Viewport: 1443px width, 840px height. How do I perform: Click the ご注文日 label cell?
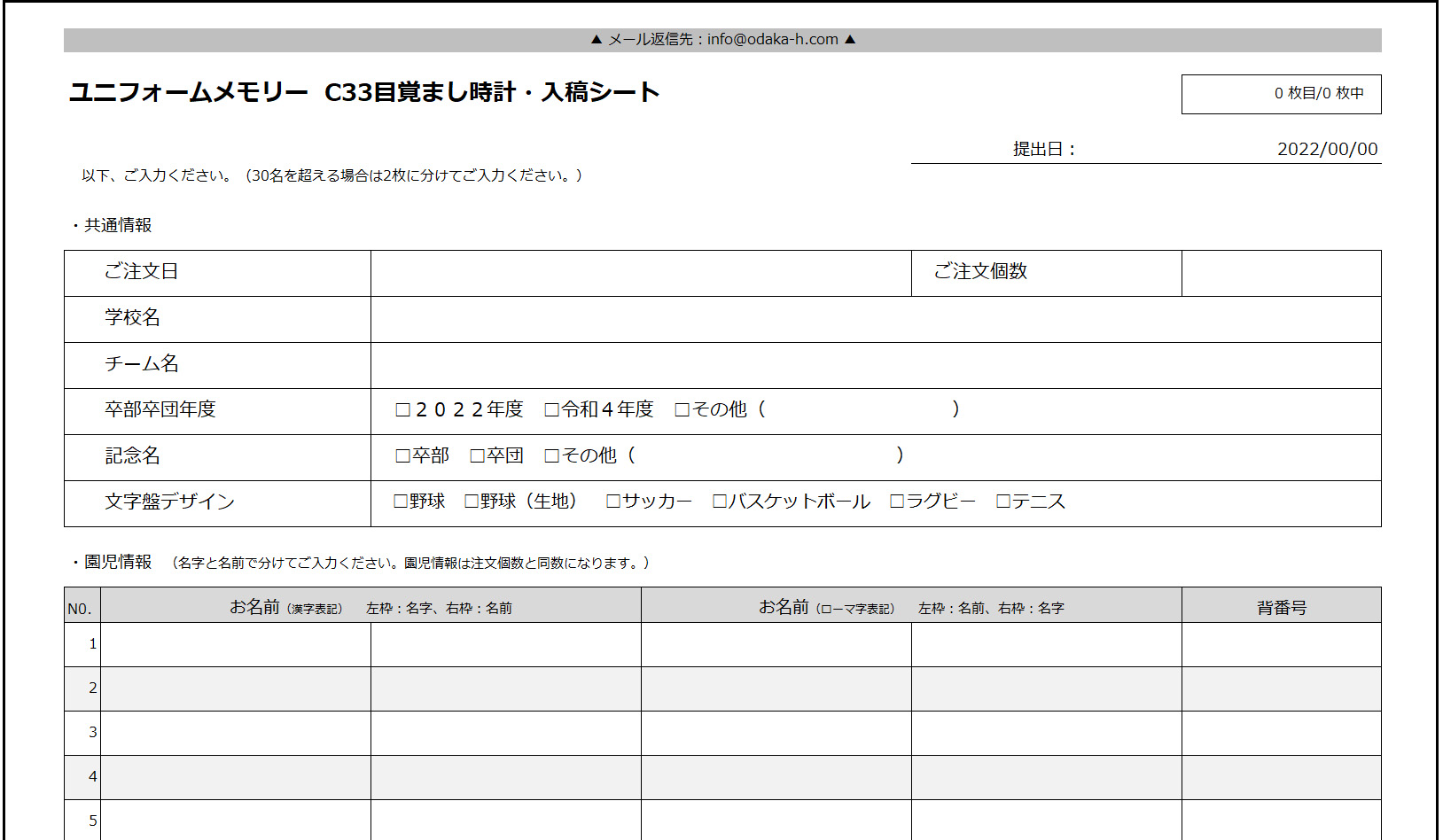[217, 273]
